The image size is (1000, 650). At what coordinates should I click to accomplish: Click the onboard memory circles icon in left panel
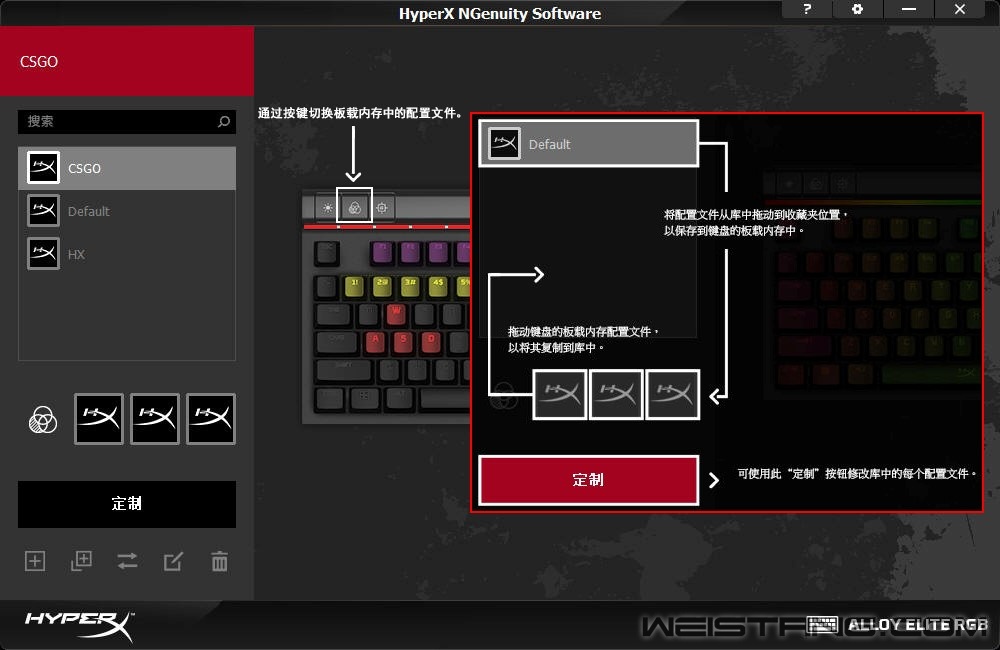(43, 420)
